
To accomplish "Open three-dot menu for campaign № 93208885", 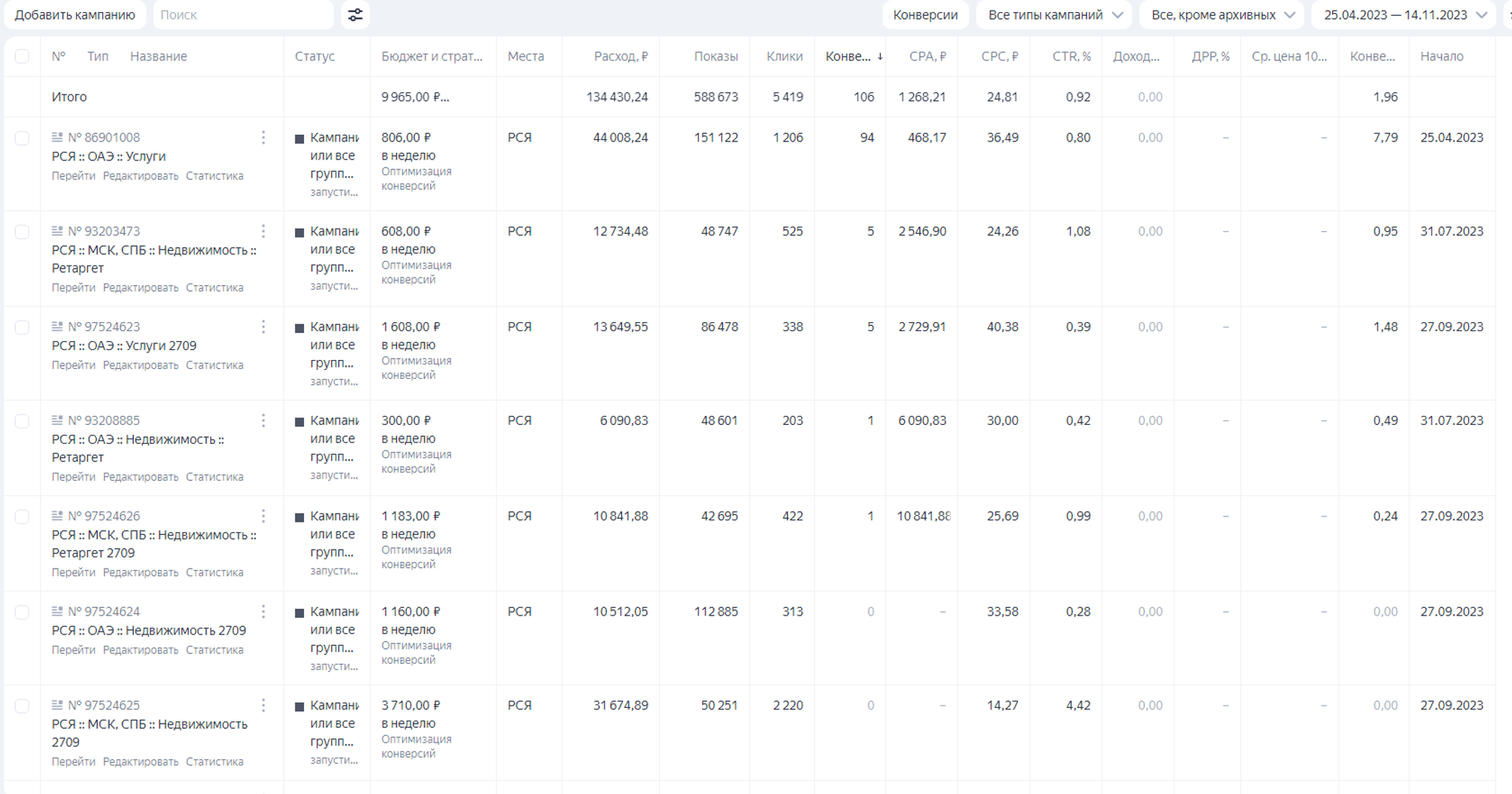I will [x=263, y=420].
